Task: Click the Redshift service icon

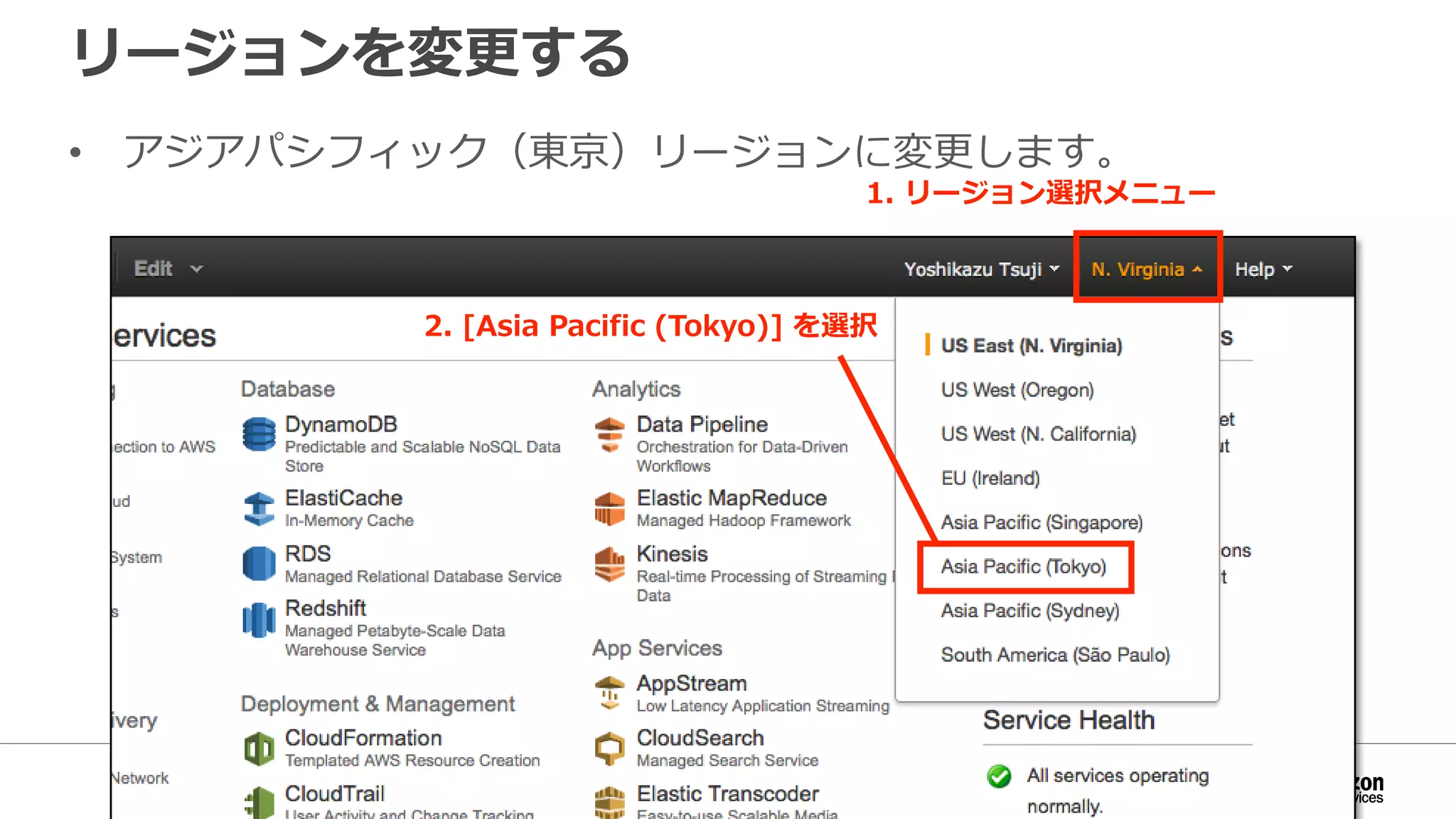Action: [259, 619]
